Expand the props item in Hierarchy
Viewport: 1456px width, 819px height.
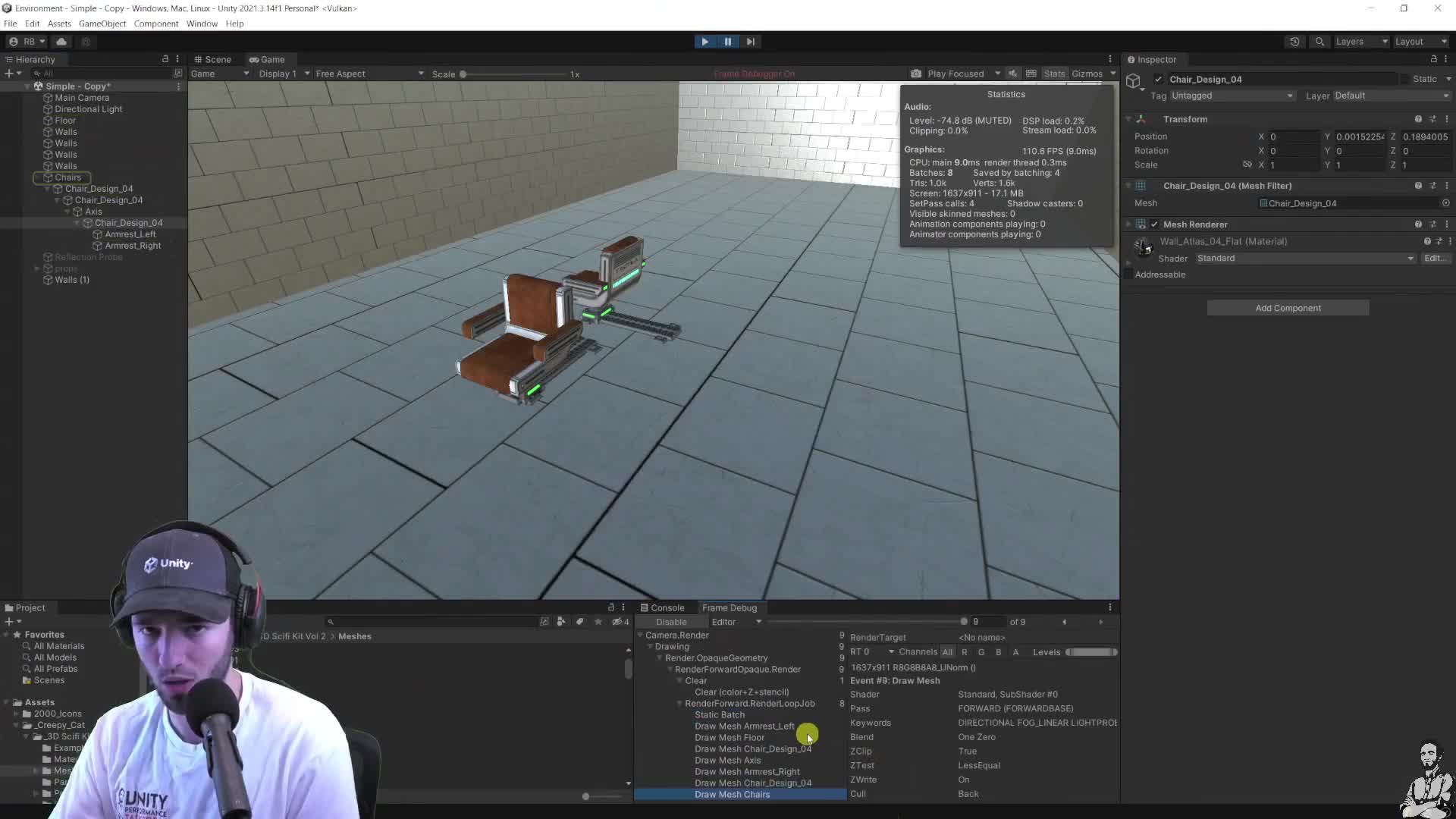pos(36,268)
